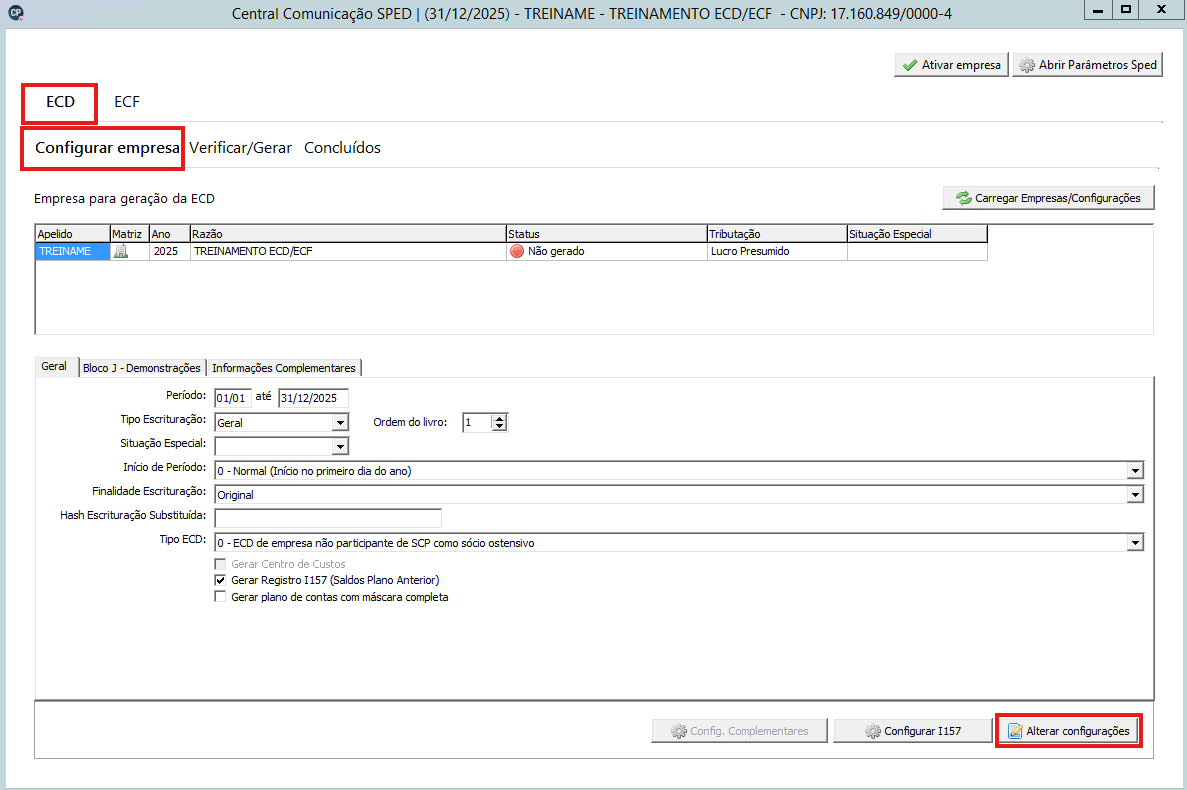
Task: Select Informações Complementares tab
Action: click(x=284, y=368)
